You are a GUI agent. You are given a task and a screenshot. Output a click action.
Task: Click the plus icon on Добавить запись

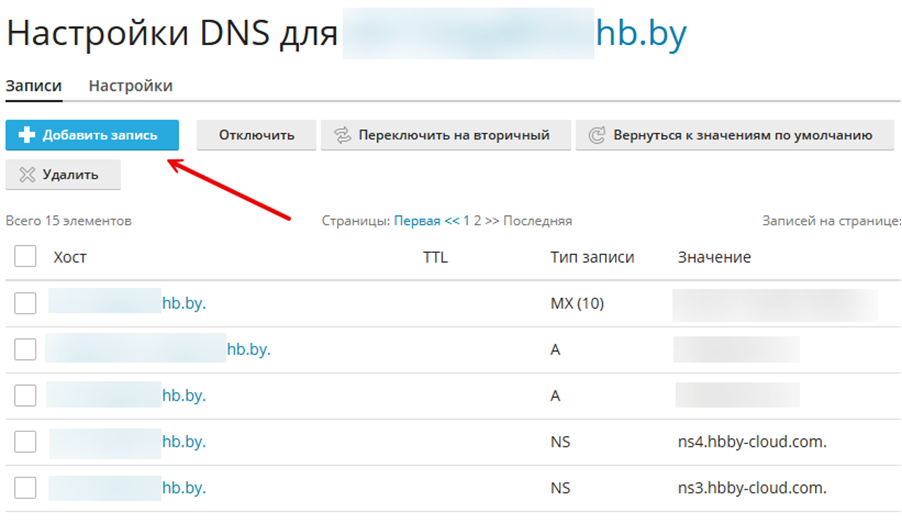click(27, 135)
